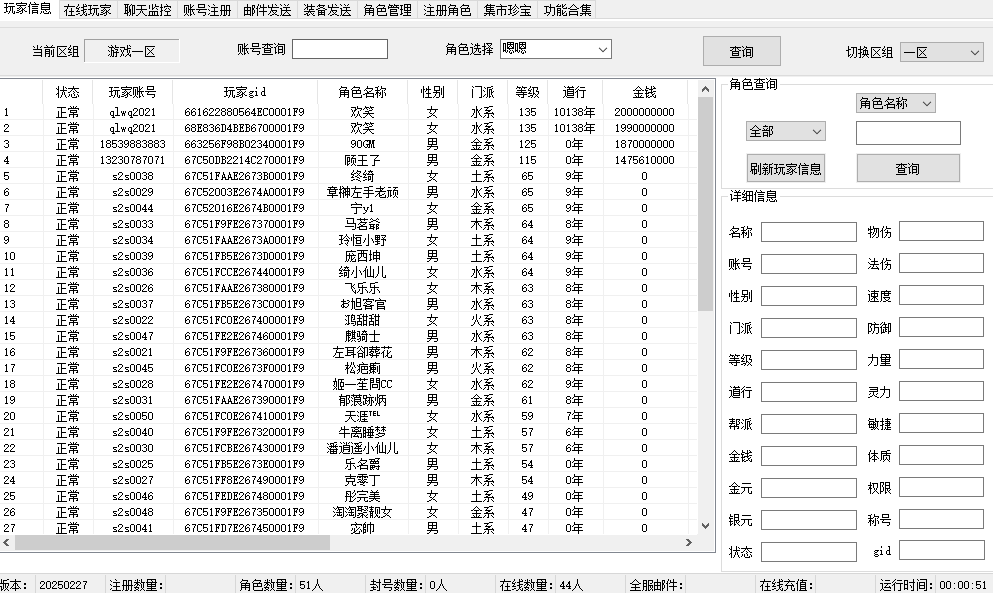The height and width of the screenshot is (593, 993).
Task: Go to the 邮件发送 tab
Action: coord(267,11)
